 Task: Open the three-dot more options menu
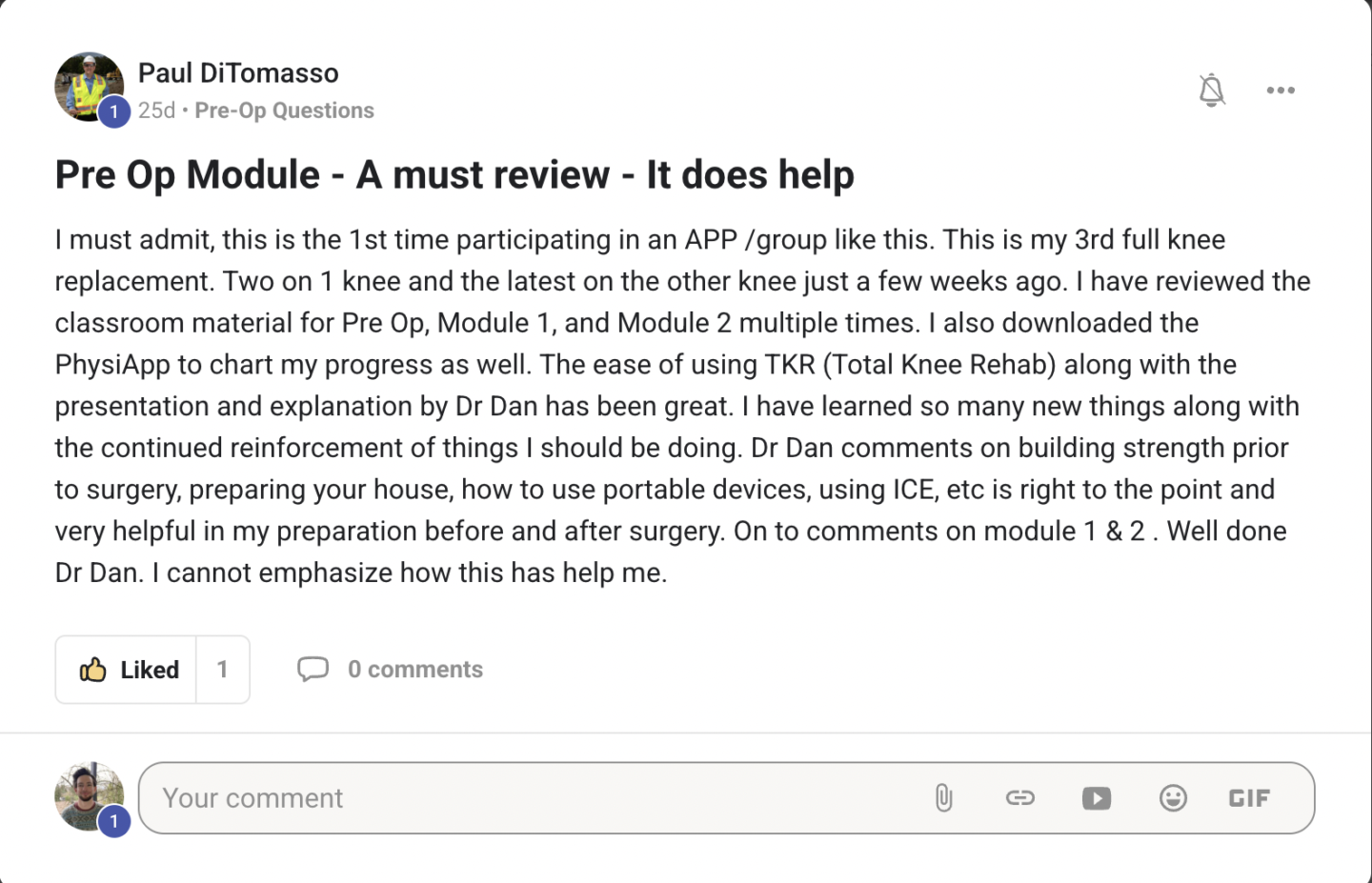(1281, 90)
